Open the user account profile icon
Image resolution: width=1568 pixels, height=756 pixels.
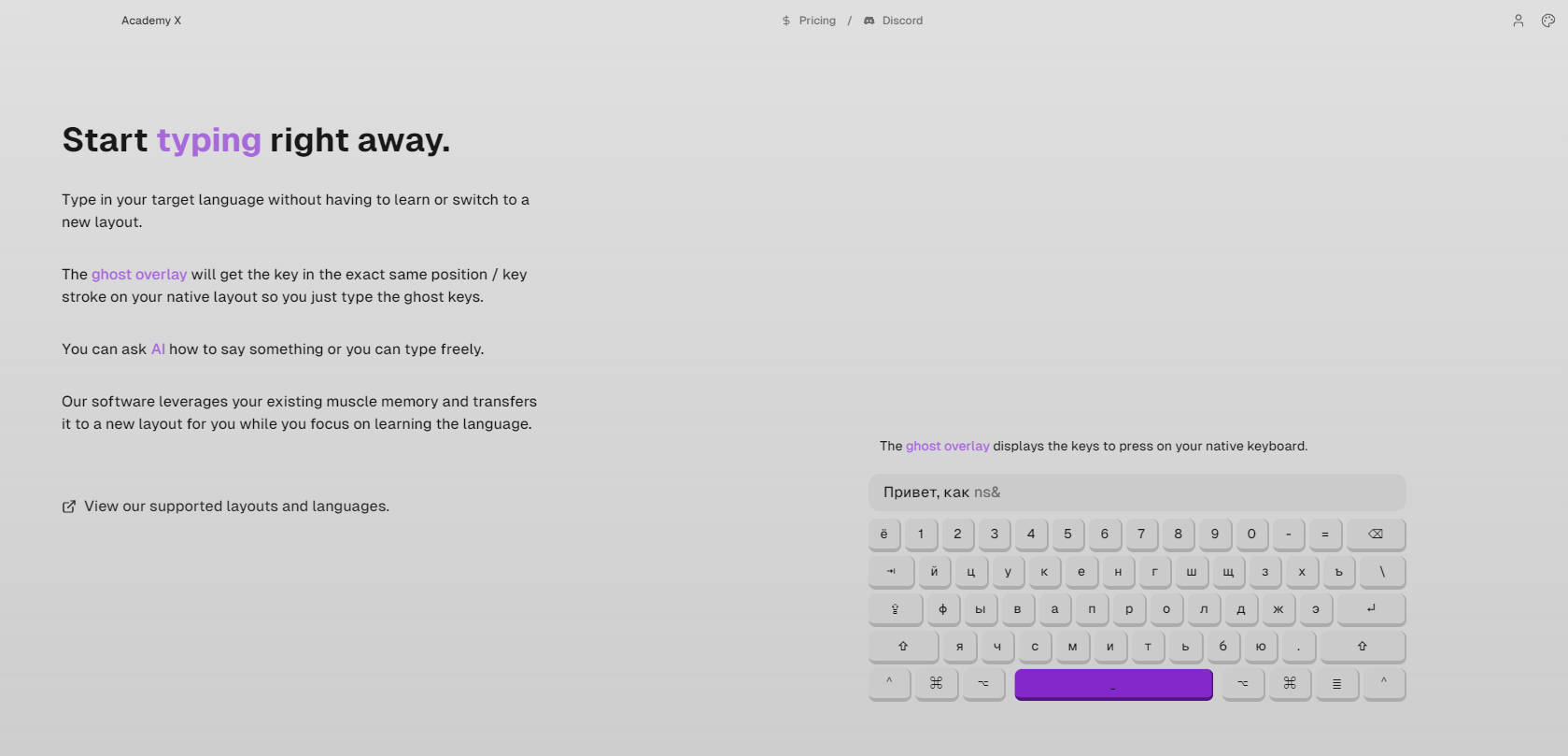click(1518, 21)
